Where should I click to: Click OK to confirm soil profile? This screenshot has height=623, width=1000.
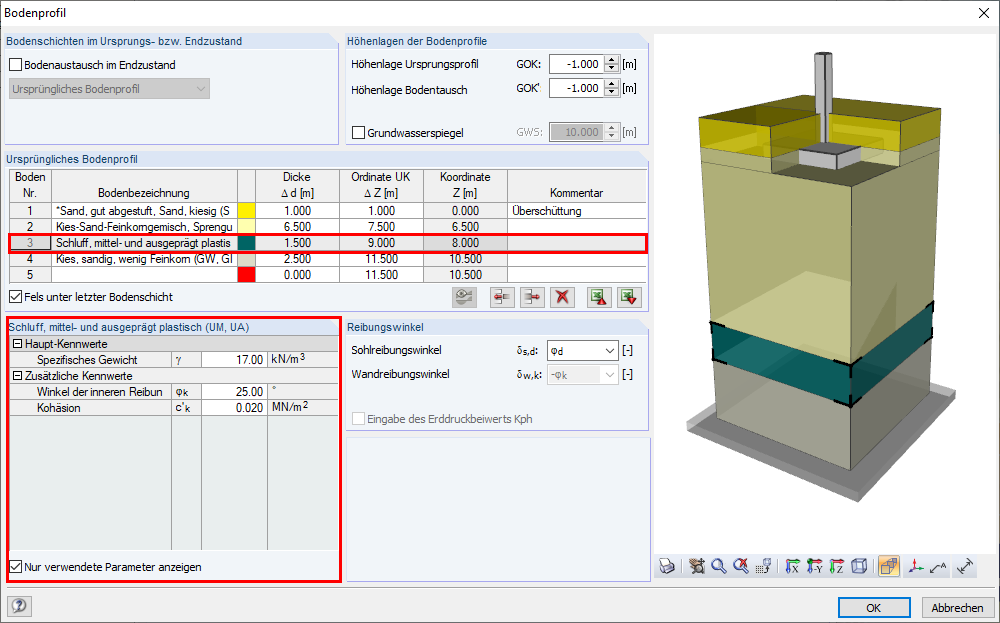point(874,608)
